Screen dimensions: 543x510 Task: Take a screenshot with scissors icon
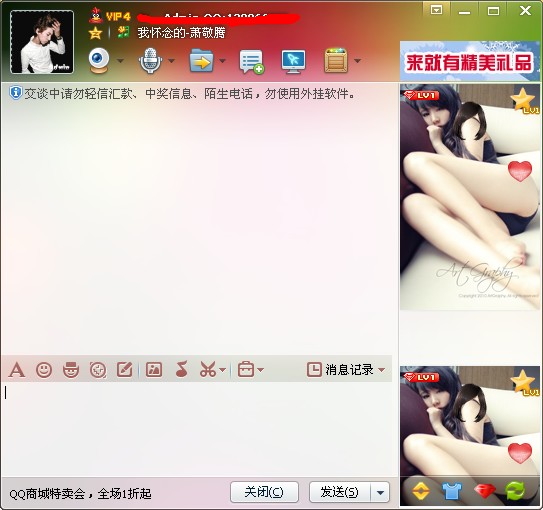point(208,370)
